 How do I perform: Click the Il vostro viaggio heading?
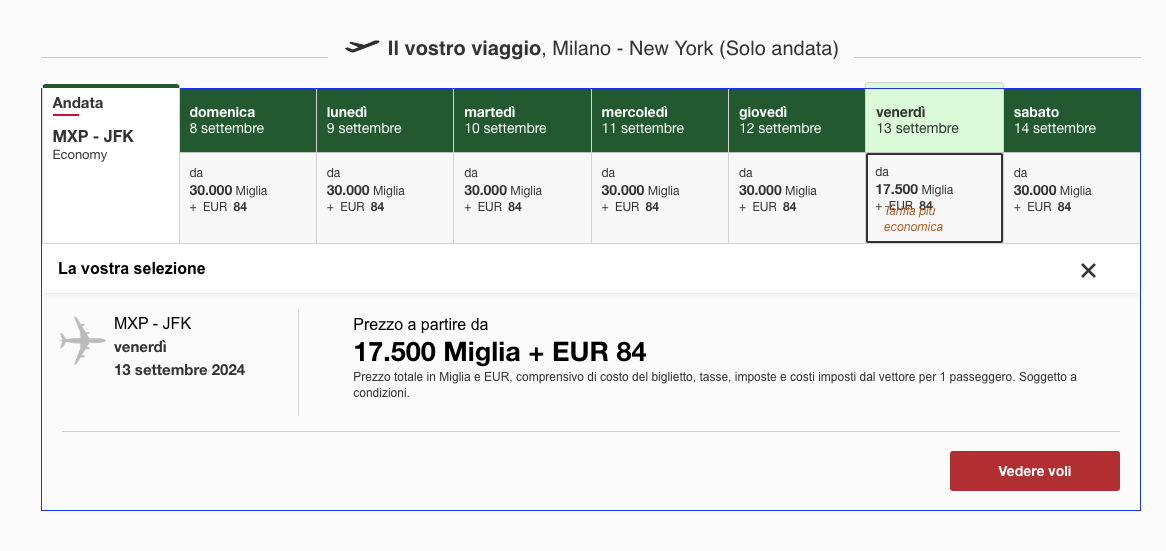click(x=463, y=49)
